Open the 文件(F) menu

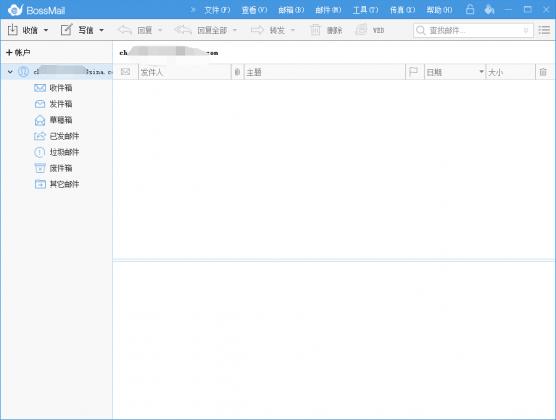point(217,10)
